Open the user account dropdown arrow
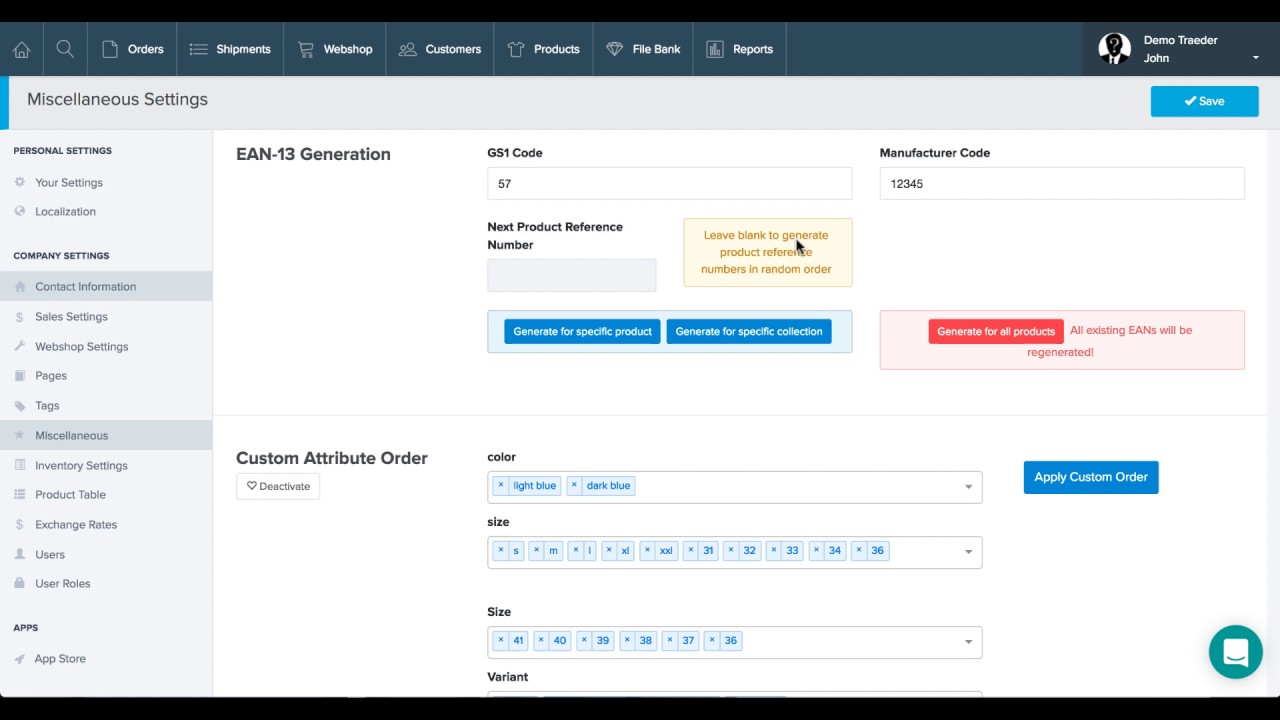Viewport: 1280px width, 720px height. coord(1256,58)
